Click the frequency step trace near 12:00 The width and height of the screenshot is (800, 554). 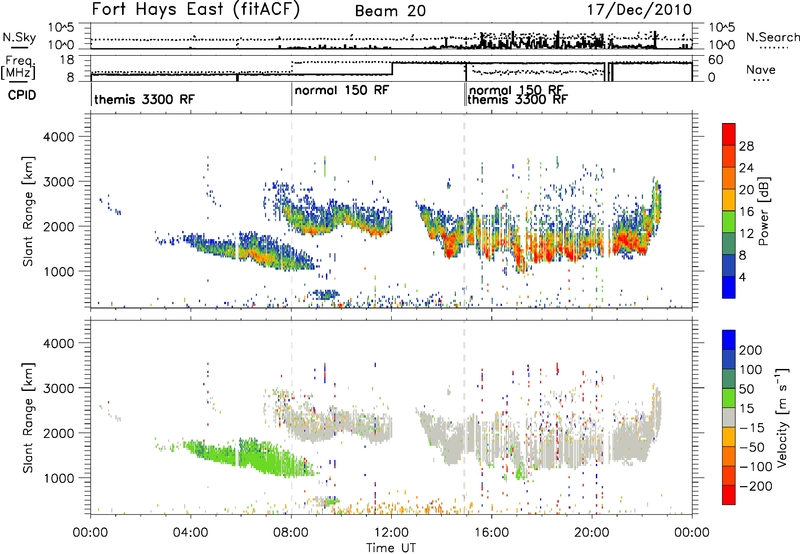coord(392,69)
